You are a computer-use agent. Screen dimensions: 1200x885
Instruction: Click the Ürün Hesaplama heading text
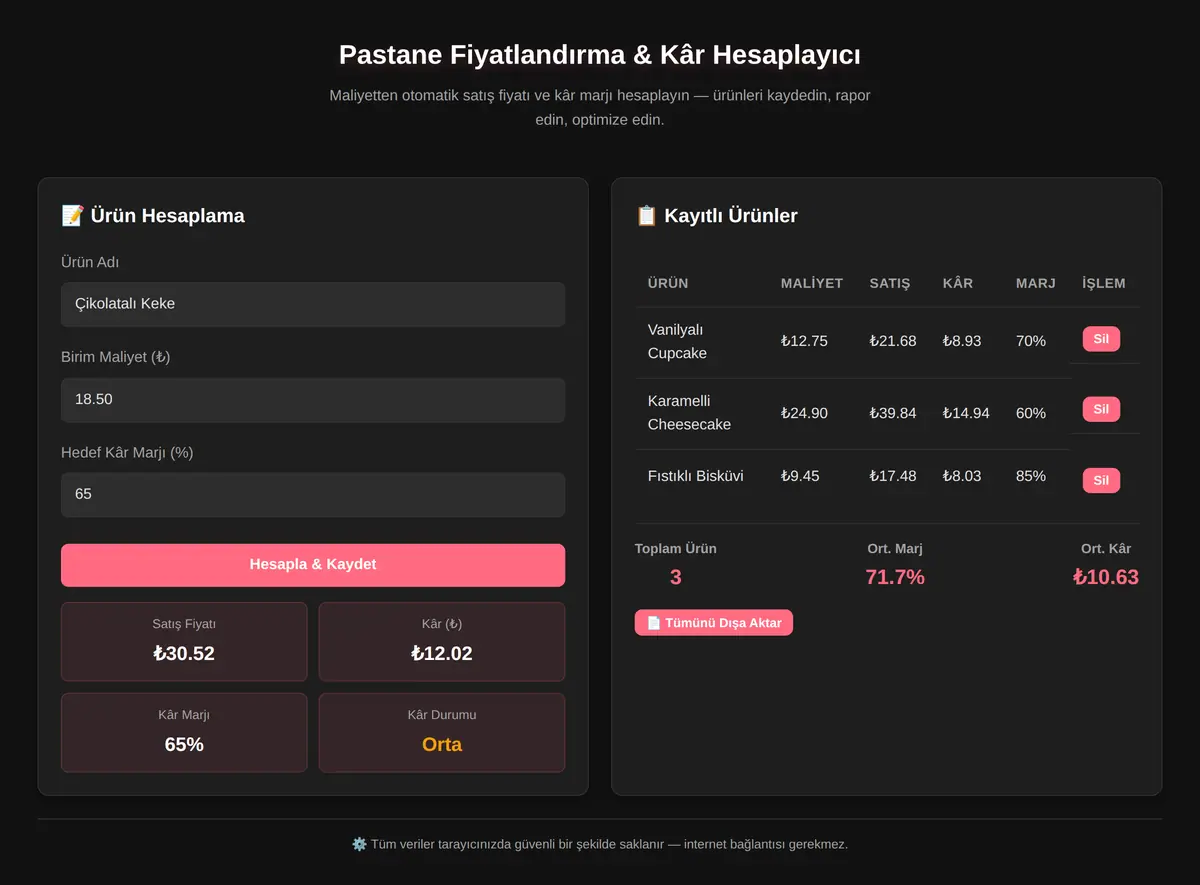click(x=167, y=215)
